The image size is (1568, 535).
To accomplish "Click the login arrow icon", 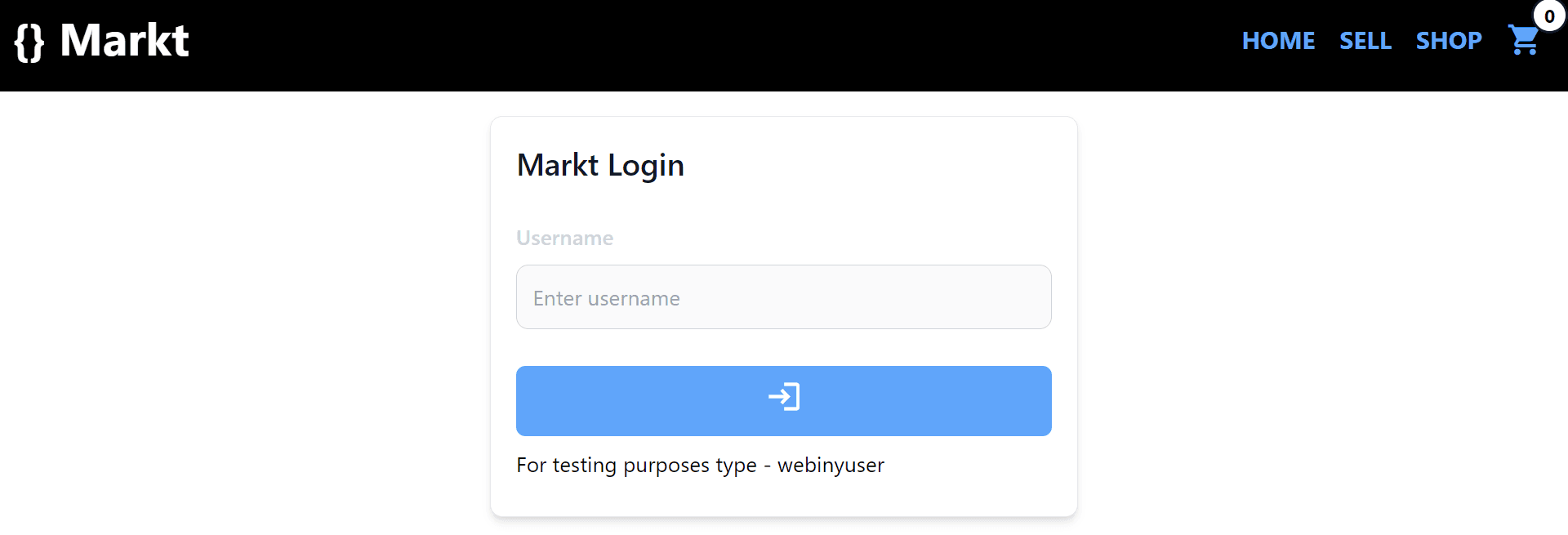I will pos(783,398).
